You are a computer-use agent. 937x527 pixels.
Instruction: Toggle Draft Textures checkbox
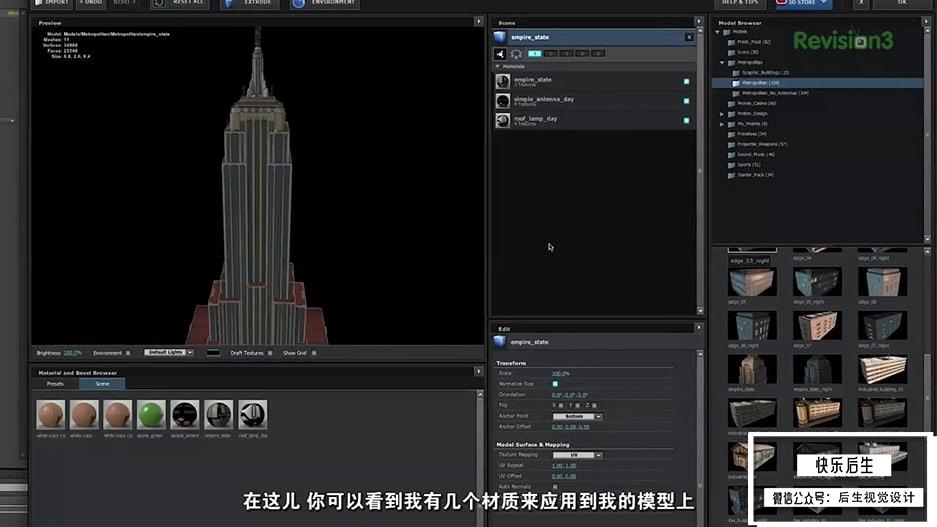pos(270,353)
